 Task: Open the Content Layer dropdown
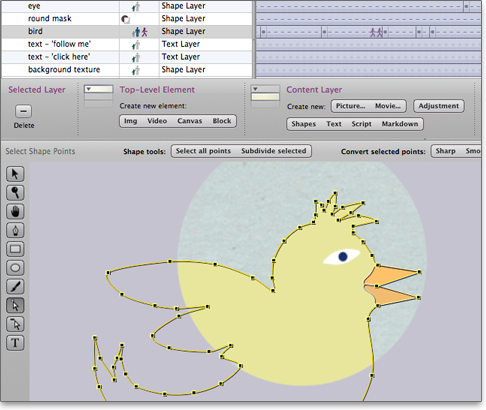pos(265,89)
